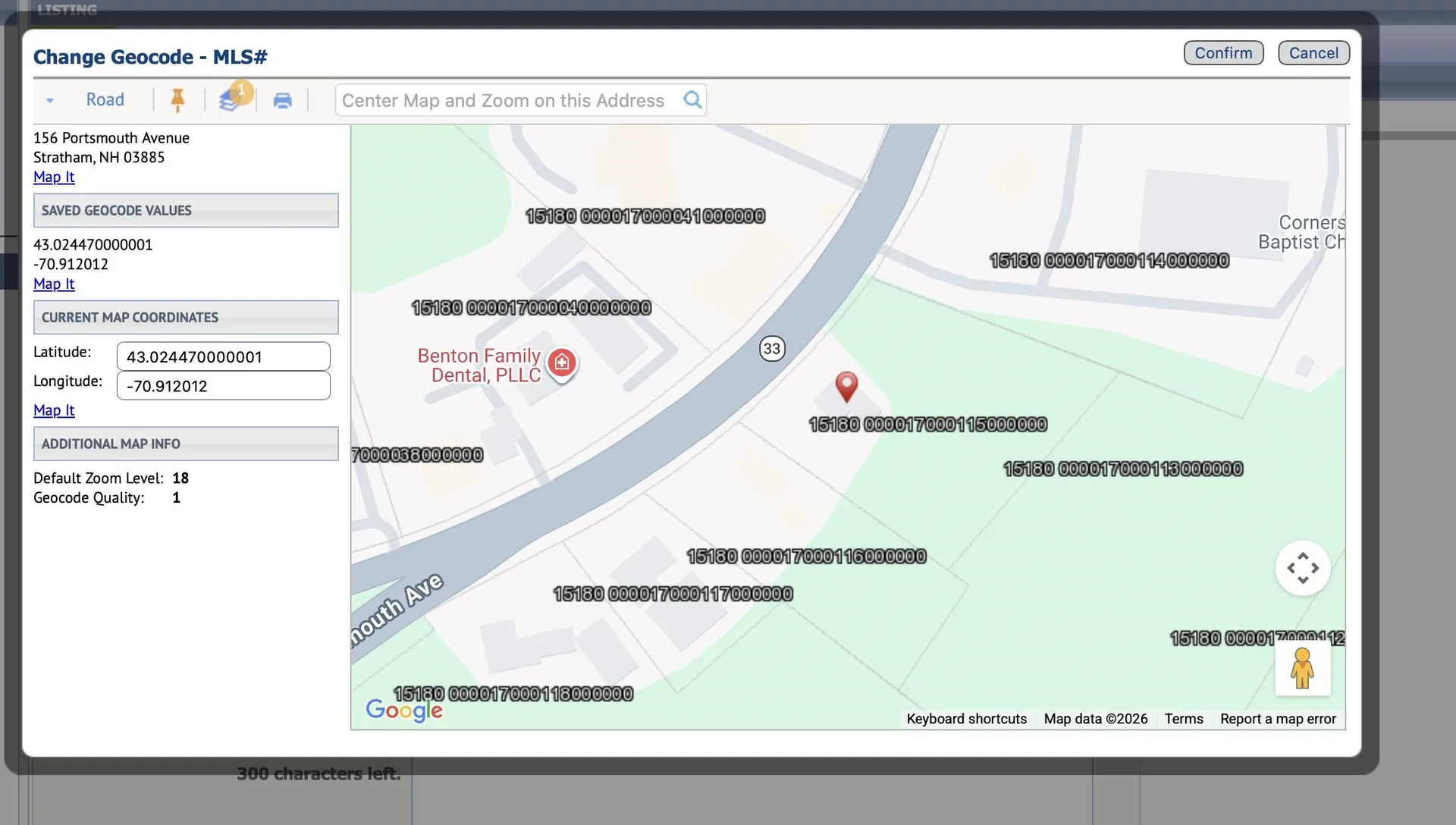Collapse the Current Map Coordinates section header

tap(186, 318)
